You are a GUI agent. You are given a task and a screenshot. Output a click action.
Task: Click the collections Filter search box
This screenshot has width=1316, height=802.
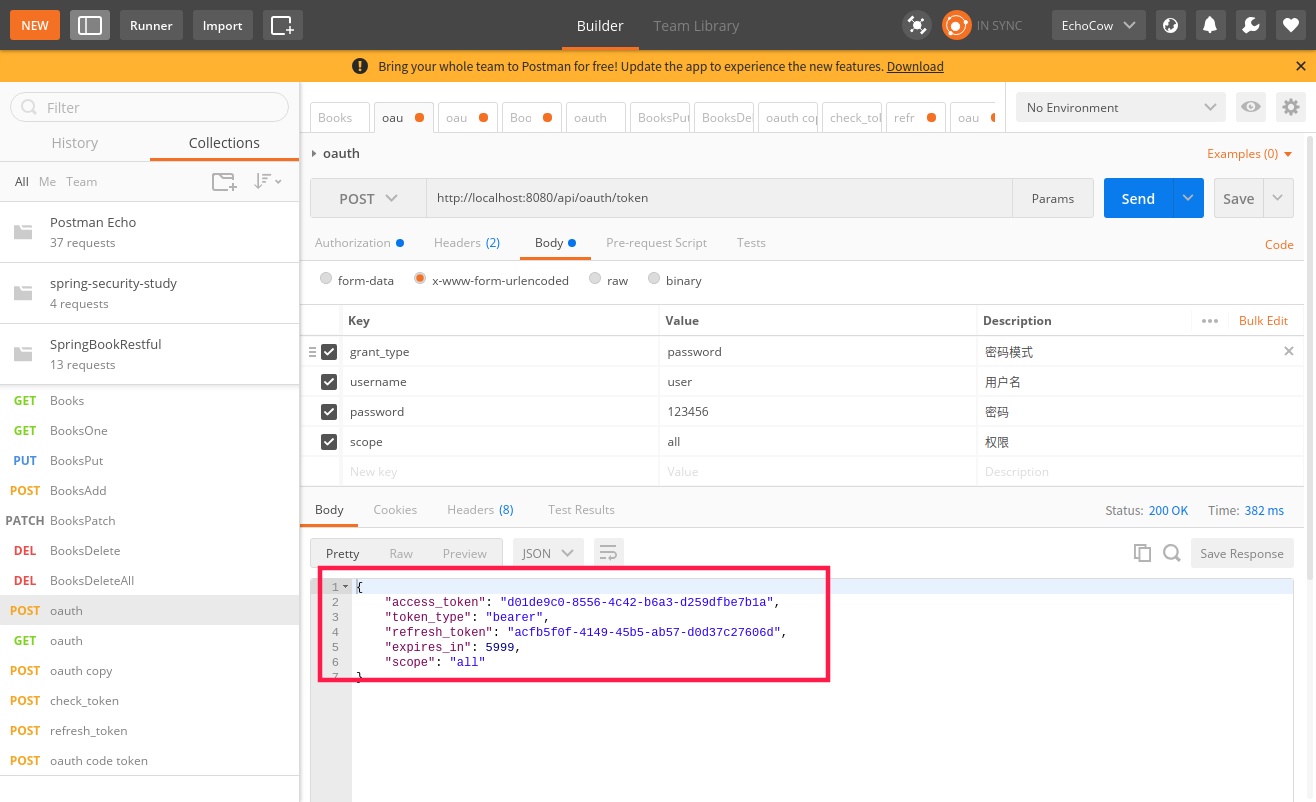(149, 107)
